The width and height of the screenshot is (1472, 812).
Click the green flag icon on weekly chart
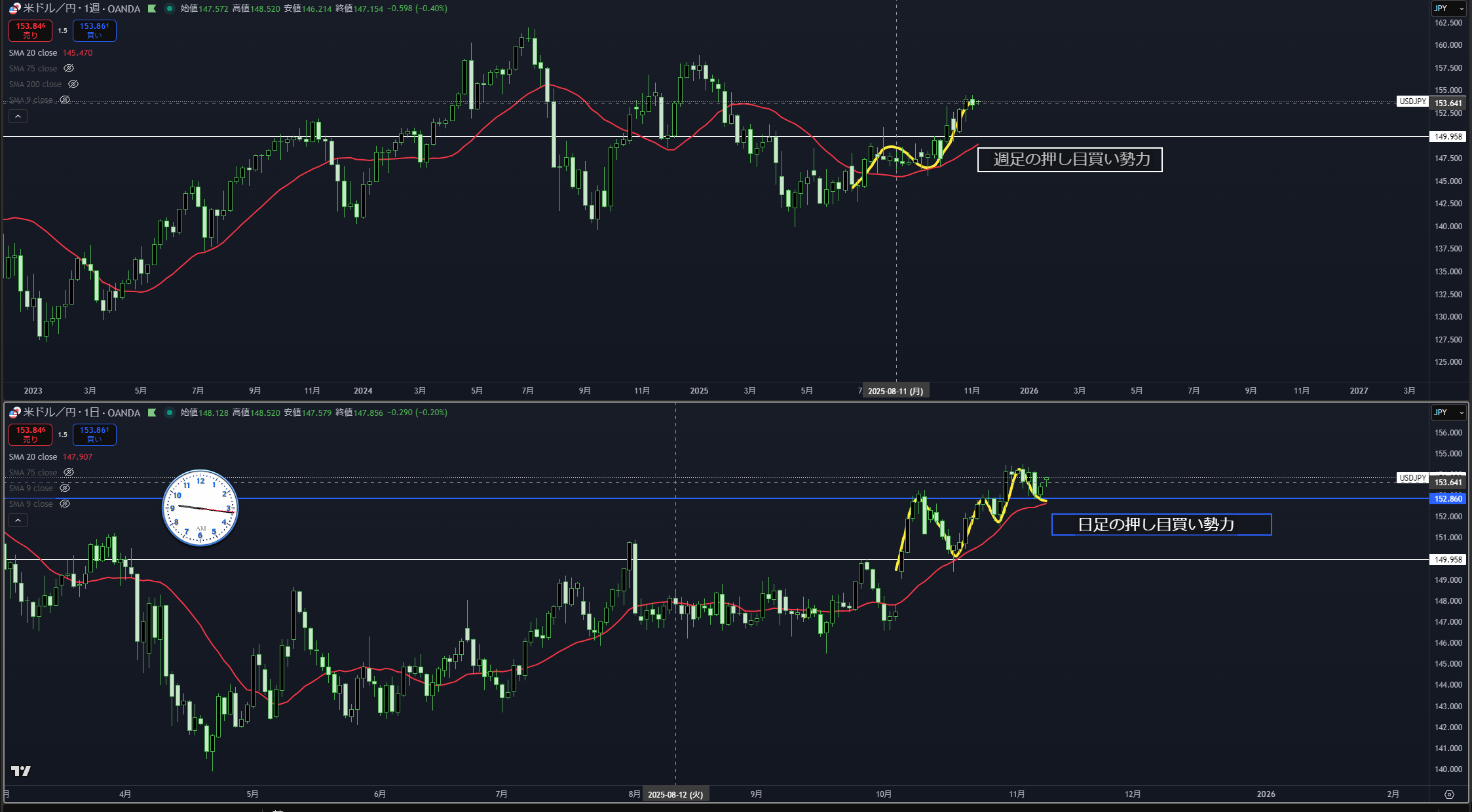152,9
